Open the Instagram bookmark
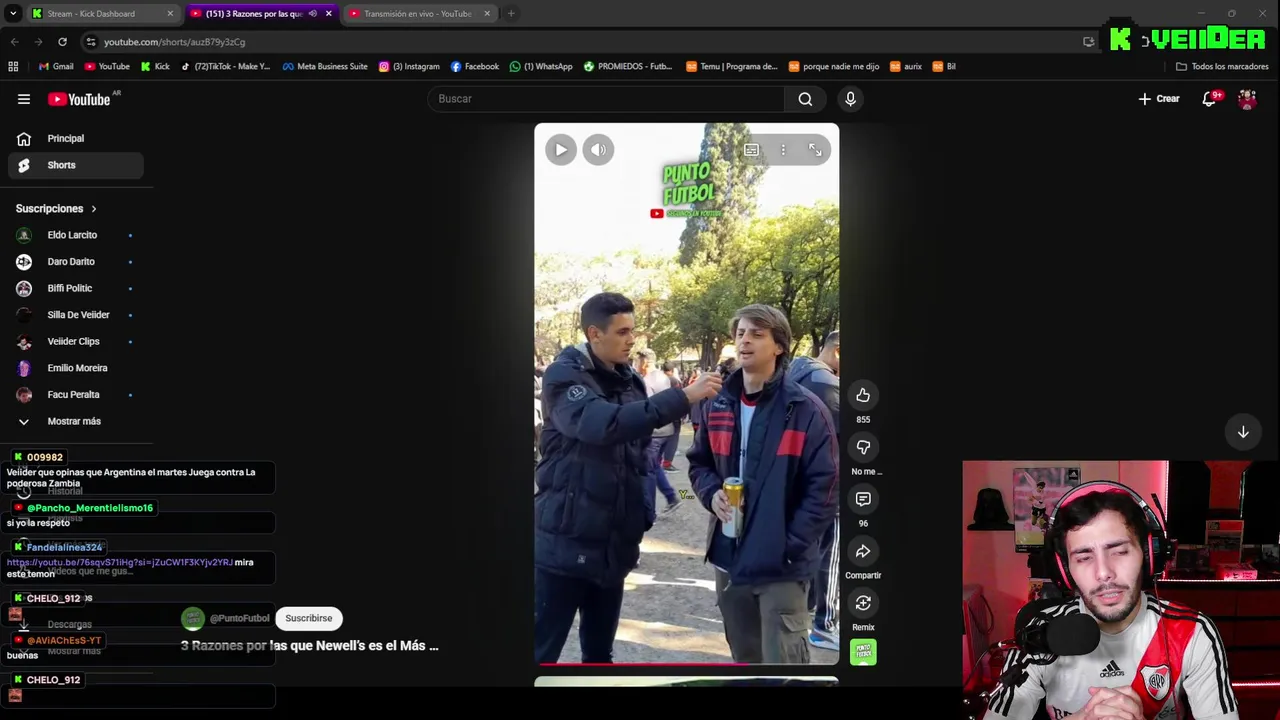Image resolution: width=1280 pixels, height=720 pixels. pyautogui.click(x=409, y=67)
